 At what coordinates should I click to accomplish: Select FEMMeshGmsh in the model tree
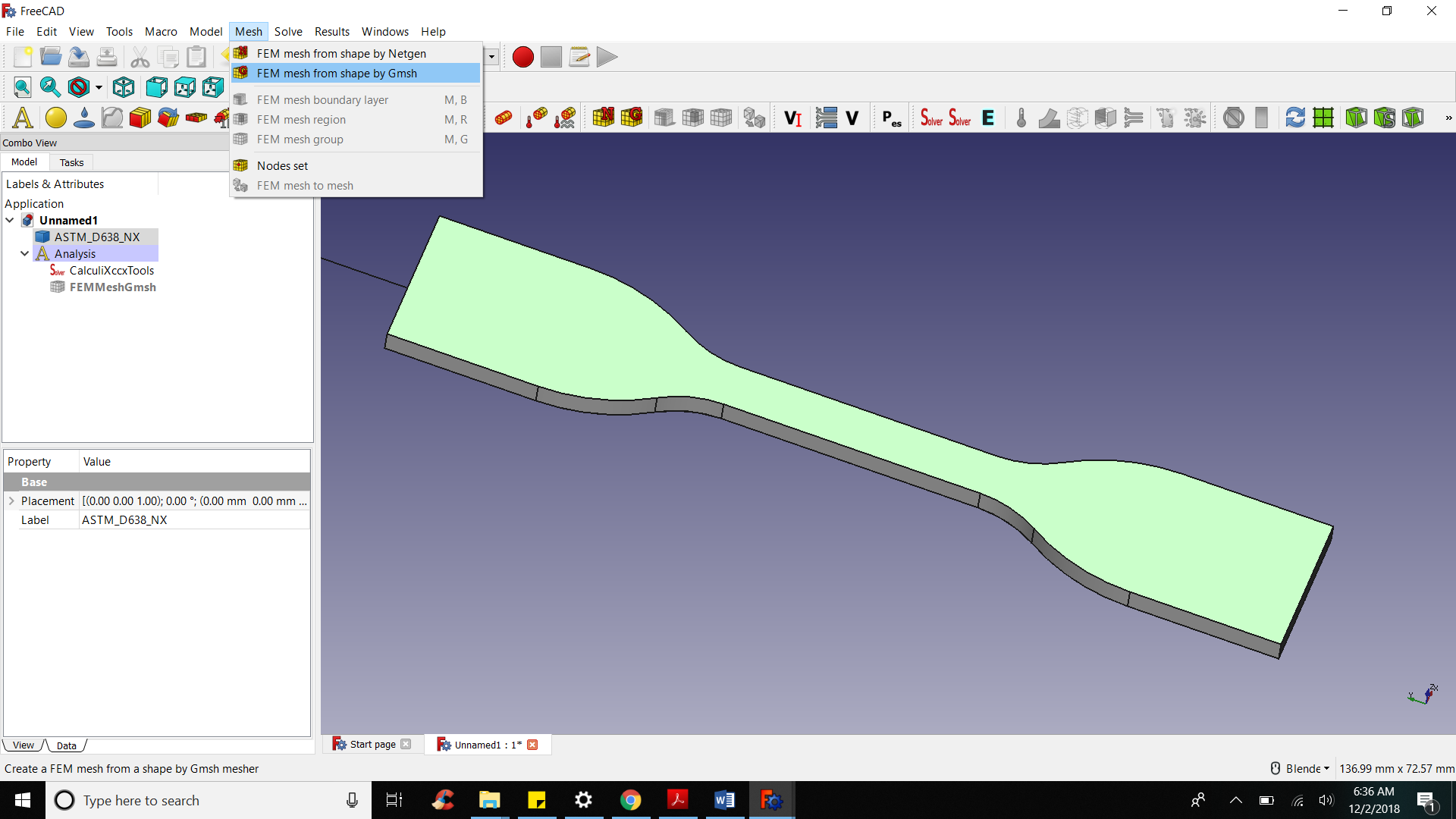pyautogui.click(x=112, y=287)
